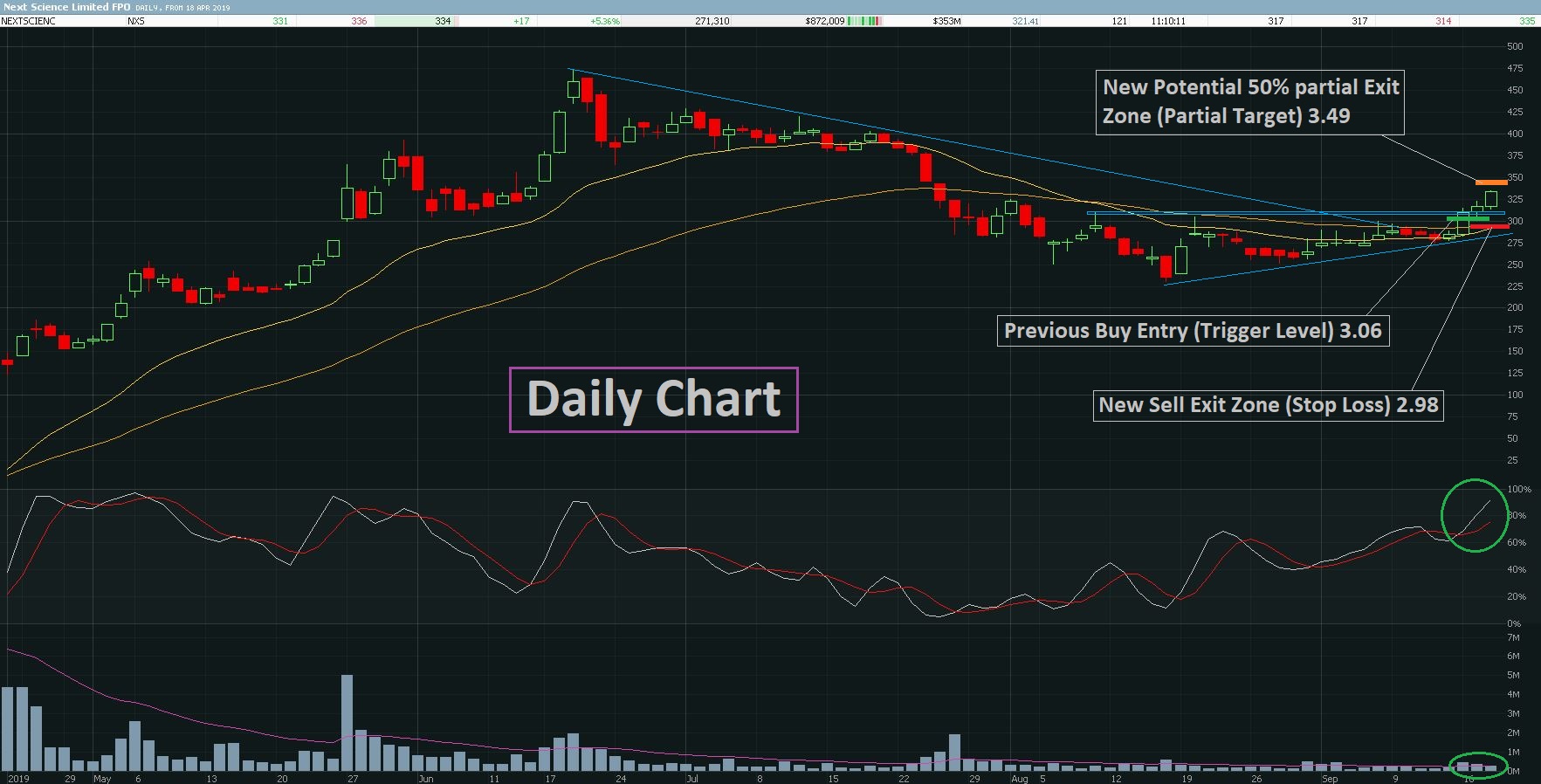
Task: Click the latest green candlestick at chart's right edge
Action: [x=1490, y=200]
